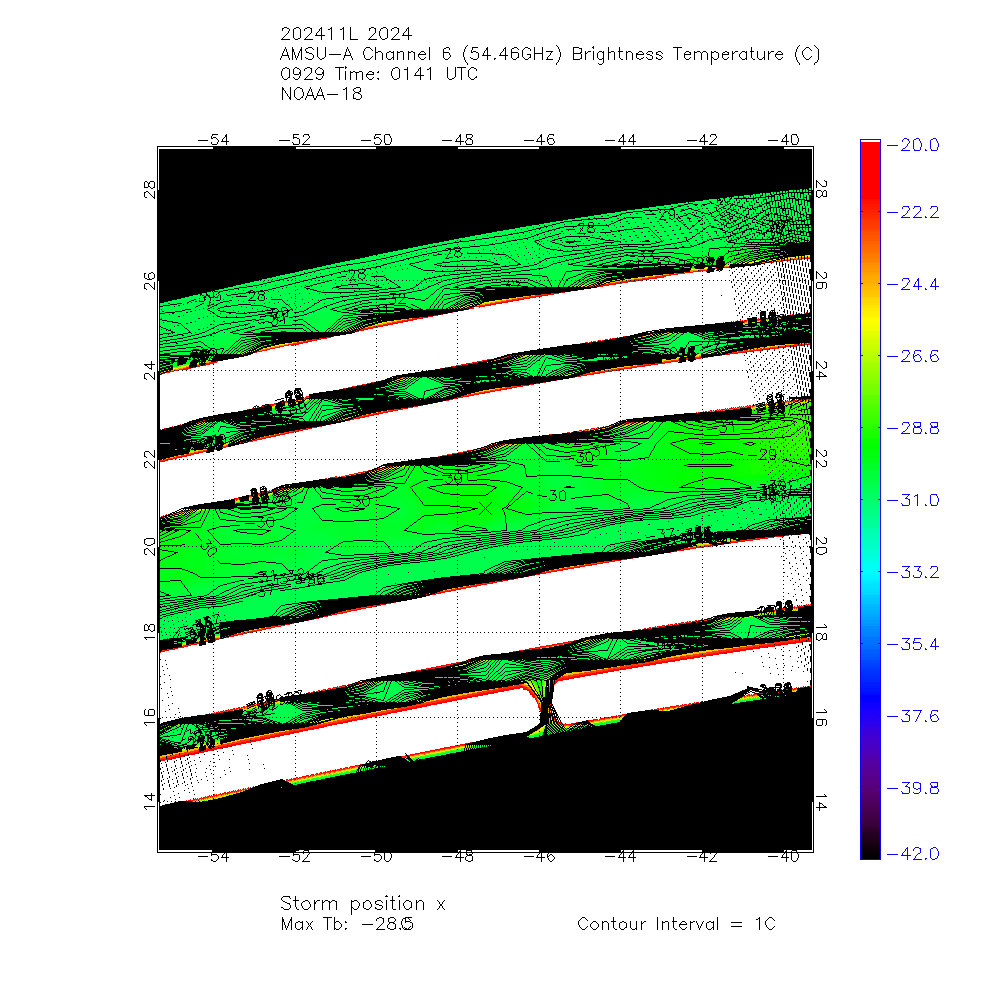Click the 202411L 2024 storm identifier text

346,35
